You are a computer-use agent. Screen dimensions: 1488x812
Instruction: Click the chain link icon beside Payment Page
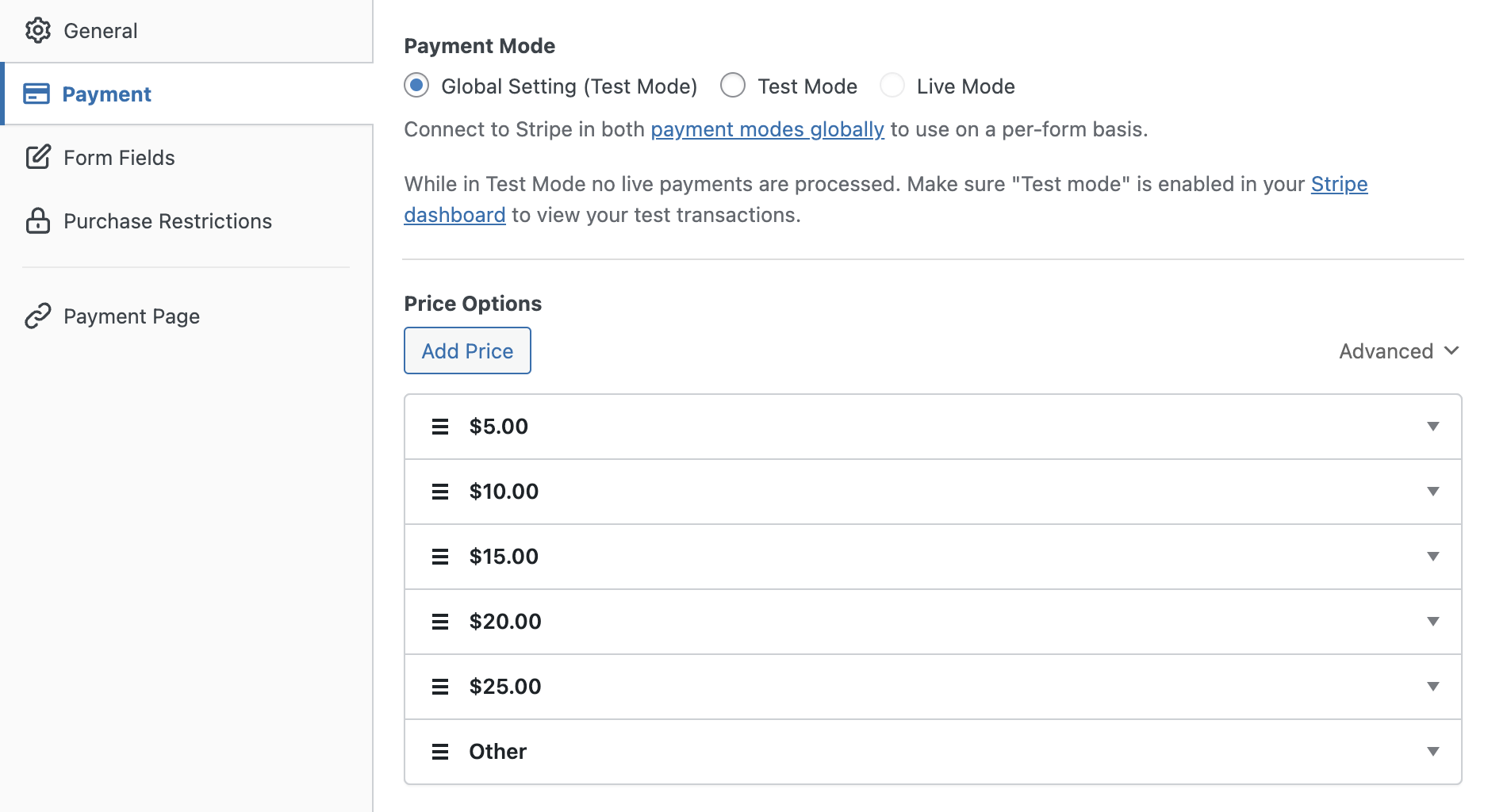click(38, 316)
